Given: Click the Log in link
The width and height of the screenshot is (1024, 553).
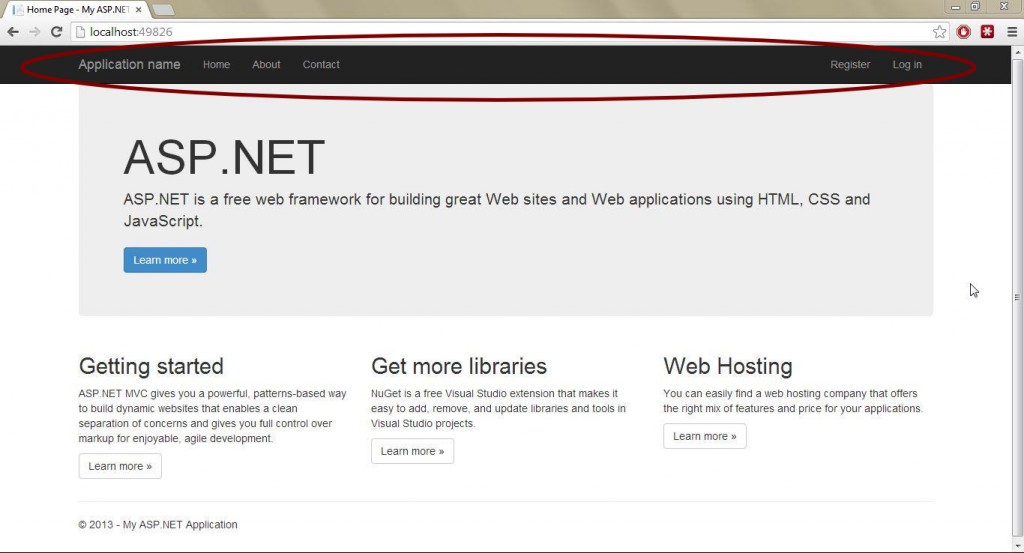Looking at the screenshot, I should (x=907, y=65).
